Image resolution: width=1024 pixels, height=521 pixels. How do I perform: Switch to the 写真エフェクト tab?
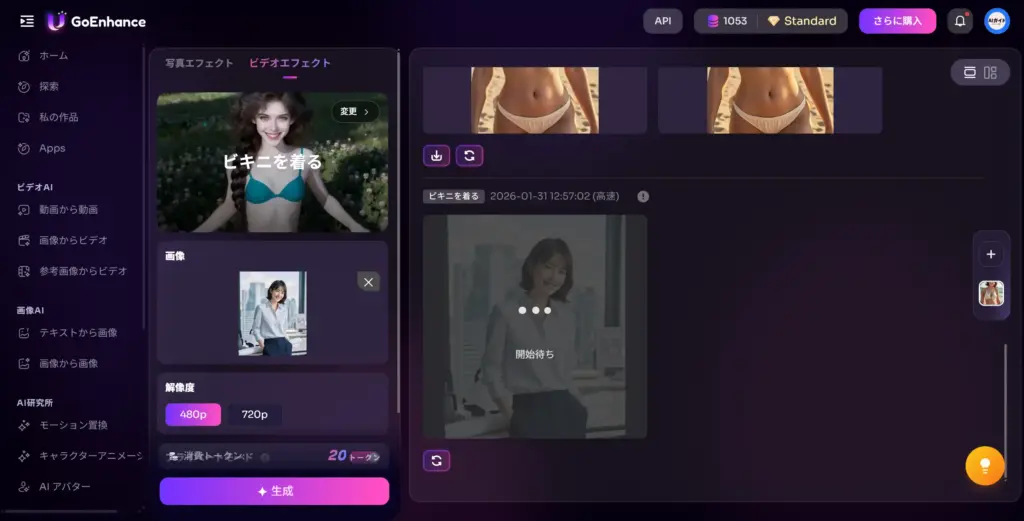[x=199, y=63]
